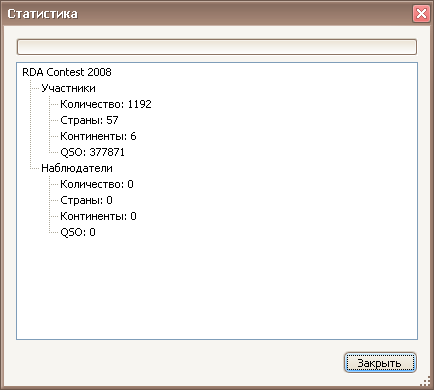
Task: Select the row Количество: 1192
Action: tap(106, 104)
